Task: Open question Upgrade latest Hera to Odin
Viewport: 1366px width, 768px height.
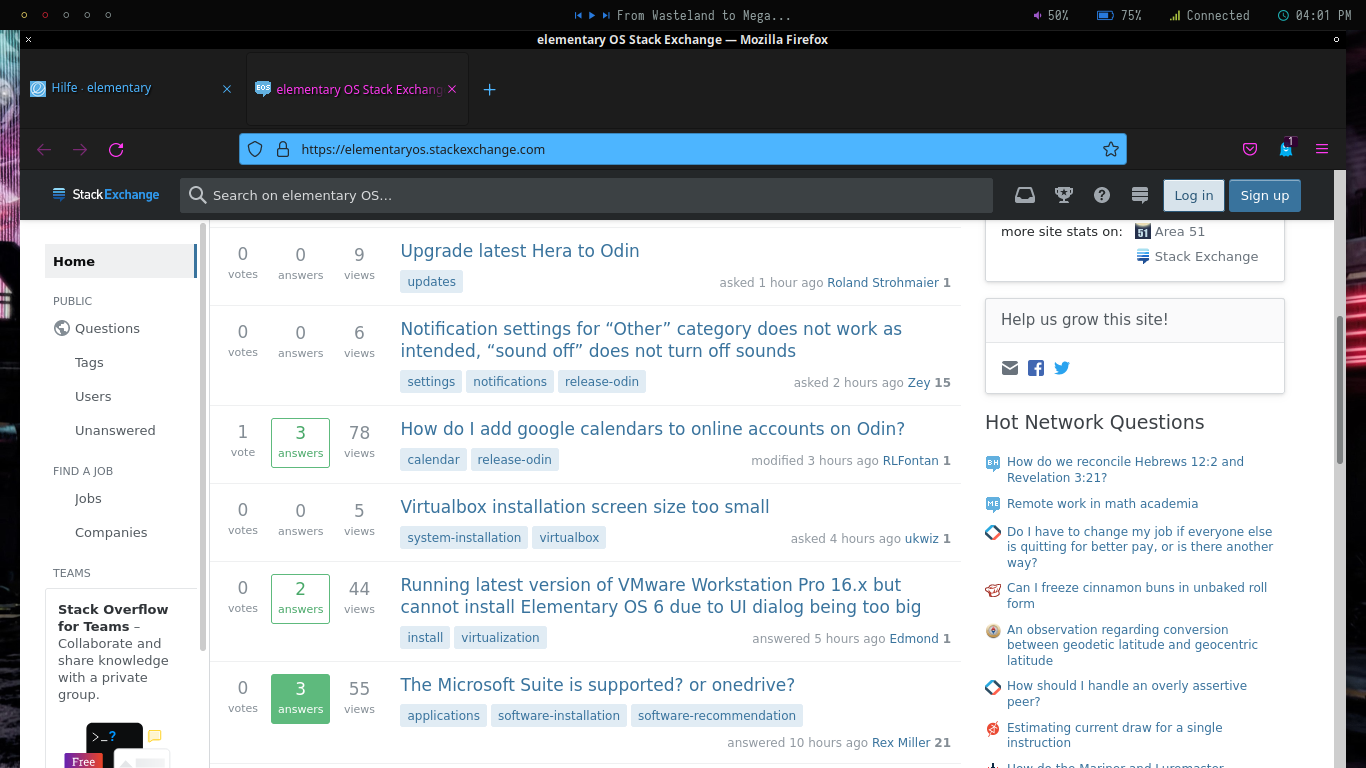Action: coord(520,251)
